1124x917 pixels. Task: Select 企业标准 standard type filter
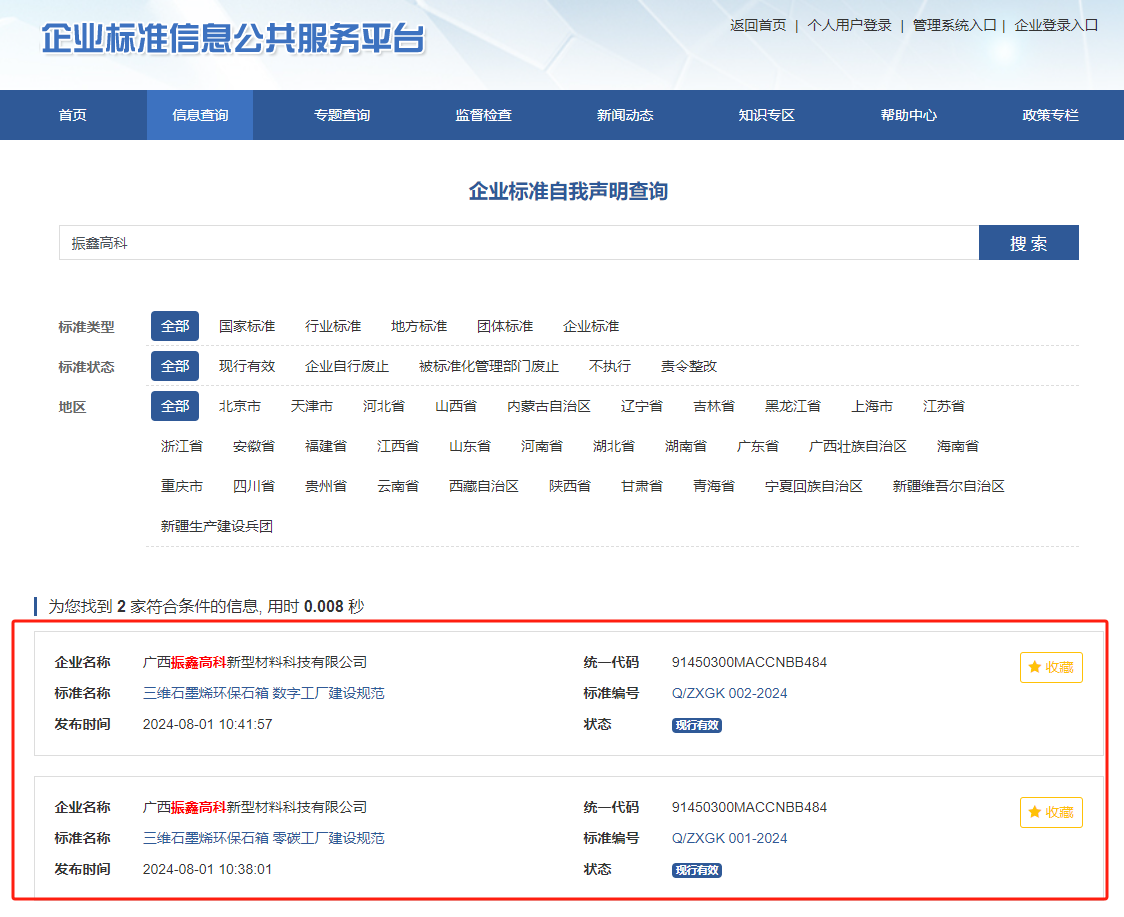pyautogui.click(x=591, y=326)
